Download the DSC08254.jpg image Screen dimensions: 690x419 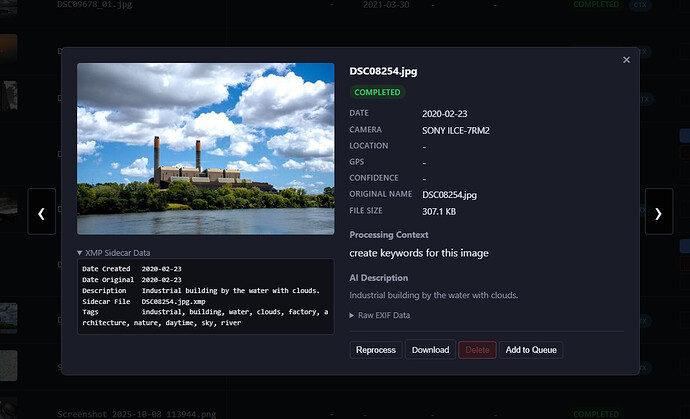[x=430, y=350]
